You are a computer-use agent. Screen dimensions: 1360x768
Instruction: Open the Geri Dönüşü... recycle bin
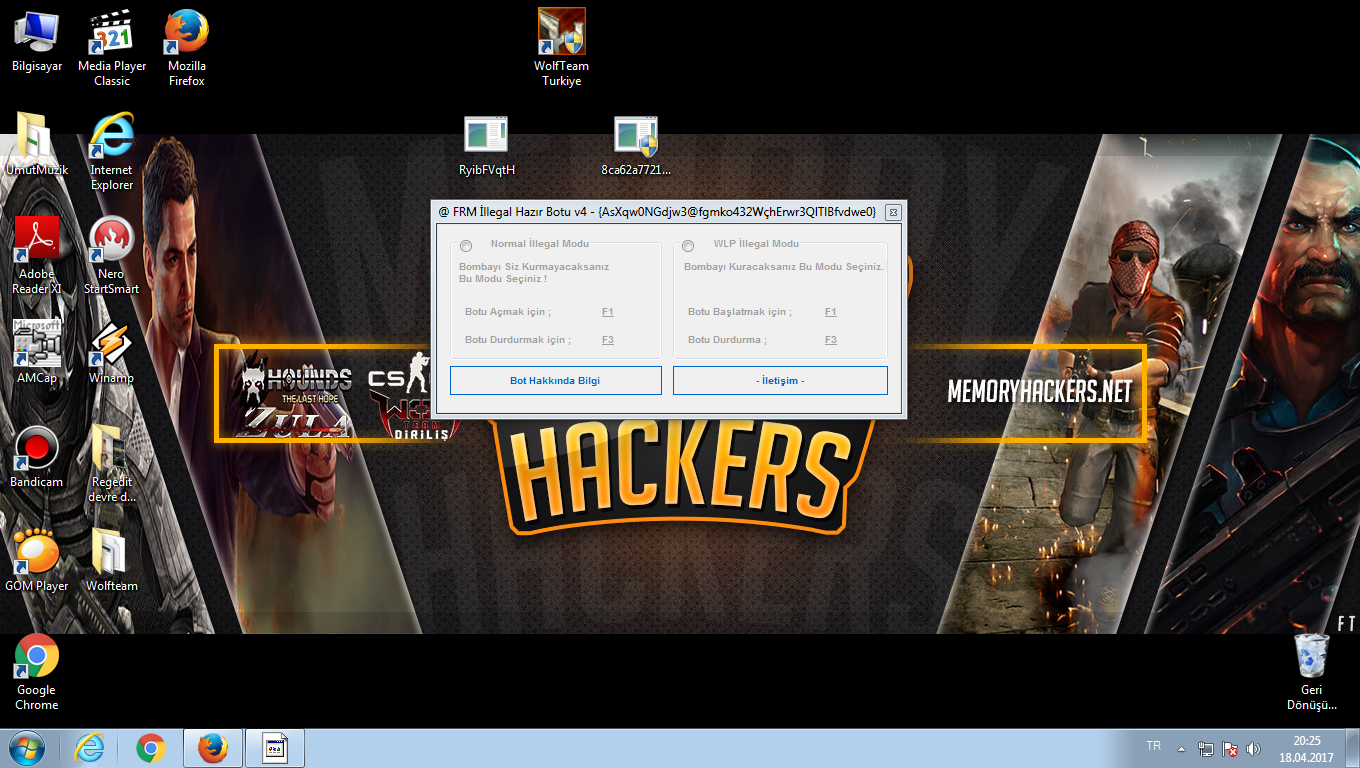tap(1312, 671)
